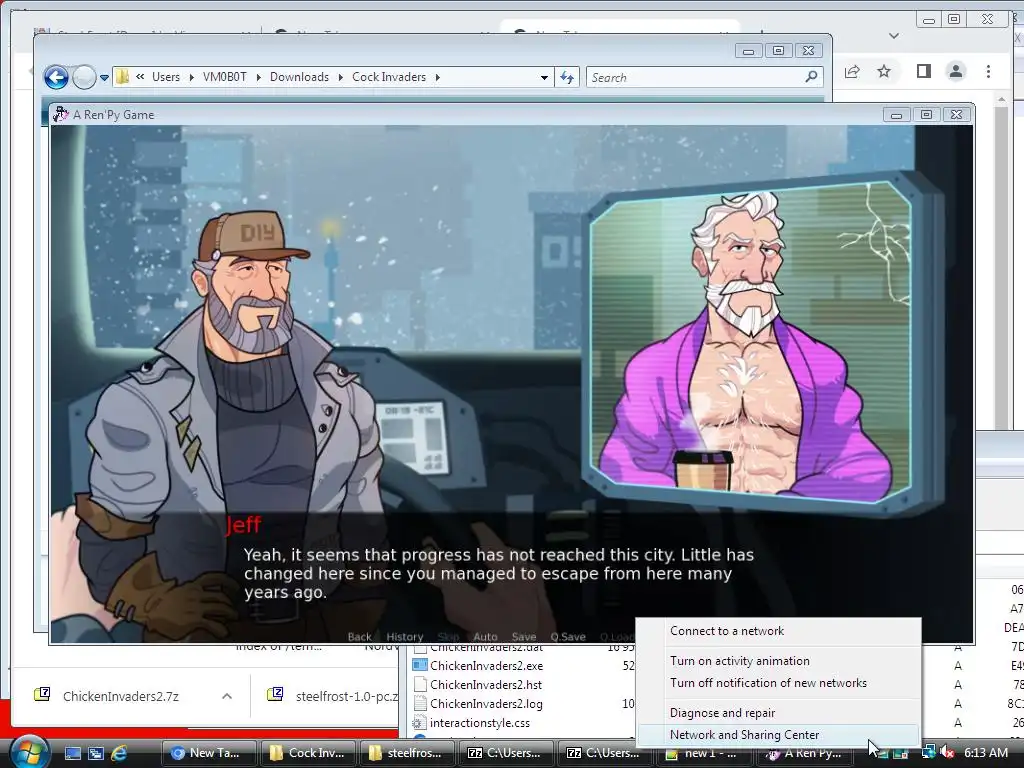Open steelfrost-1.0-pc download item
1024x768 pixels.
(334, 696)
